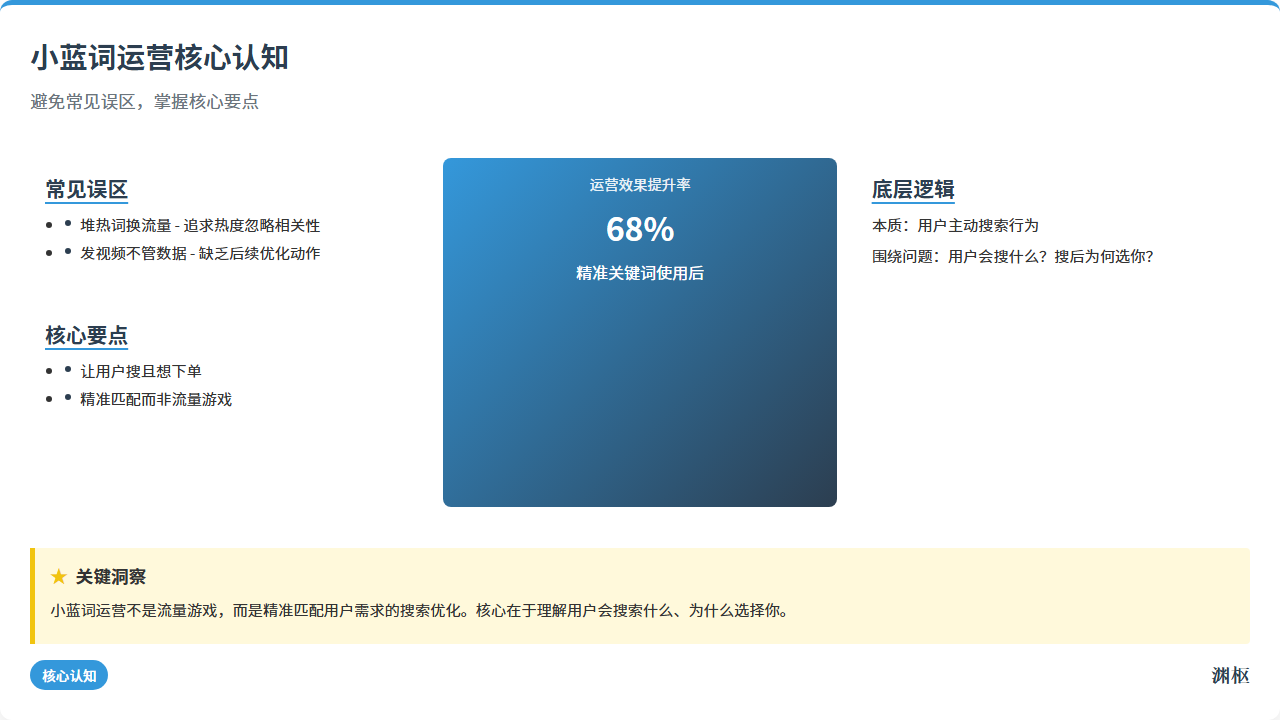
Task: Click the 精准关键词使用后 caption text
Action: [x=640, y=273]
